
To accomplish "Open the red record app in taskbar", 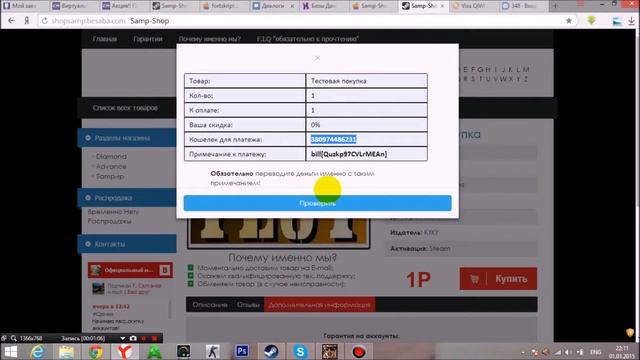I will [359, 351].
